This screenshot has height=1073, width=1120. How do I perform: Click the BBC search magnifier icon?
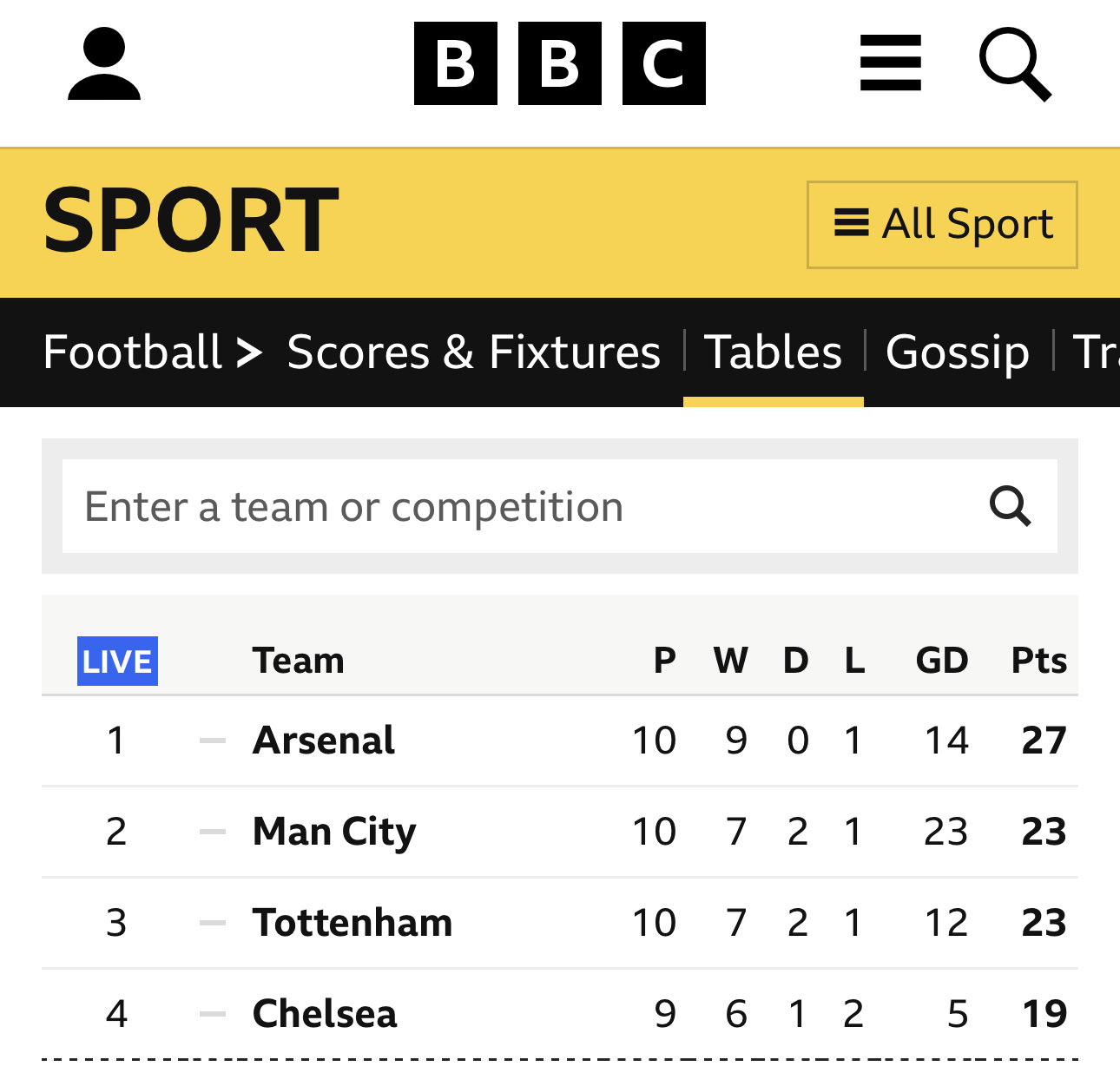(x=1015, y=64)
